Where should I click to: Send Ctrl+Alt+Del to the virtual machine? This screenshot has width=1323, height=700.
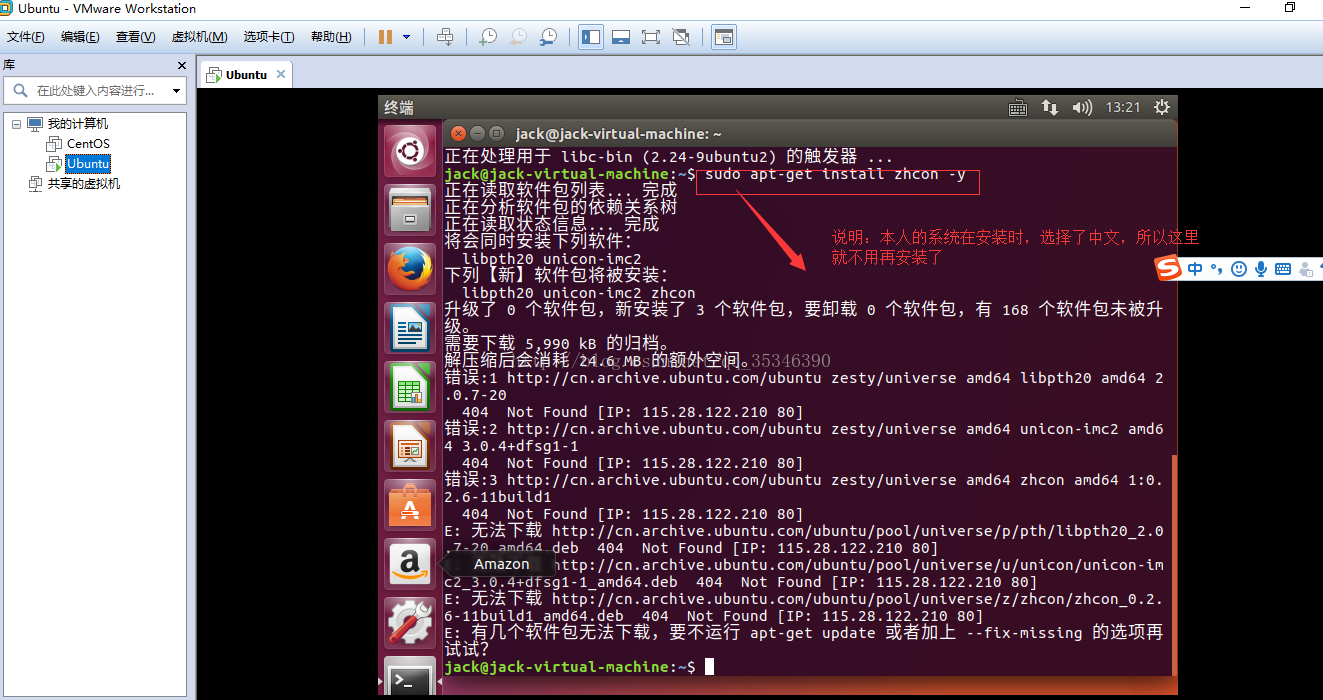click(x=445, y=37)
